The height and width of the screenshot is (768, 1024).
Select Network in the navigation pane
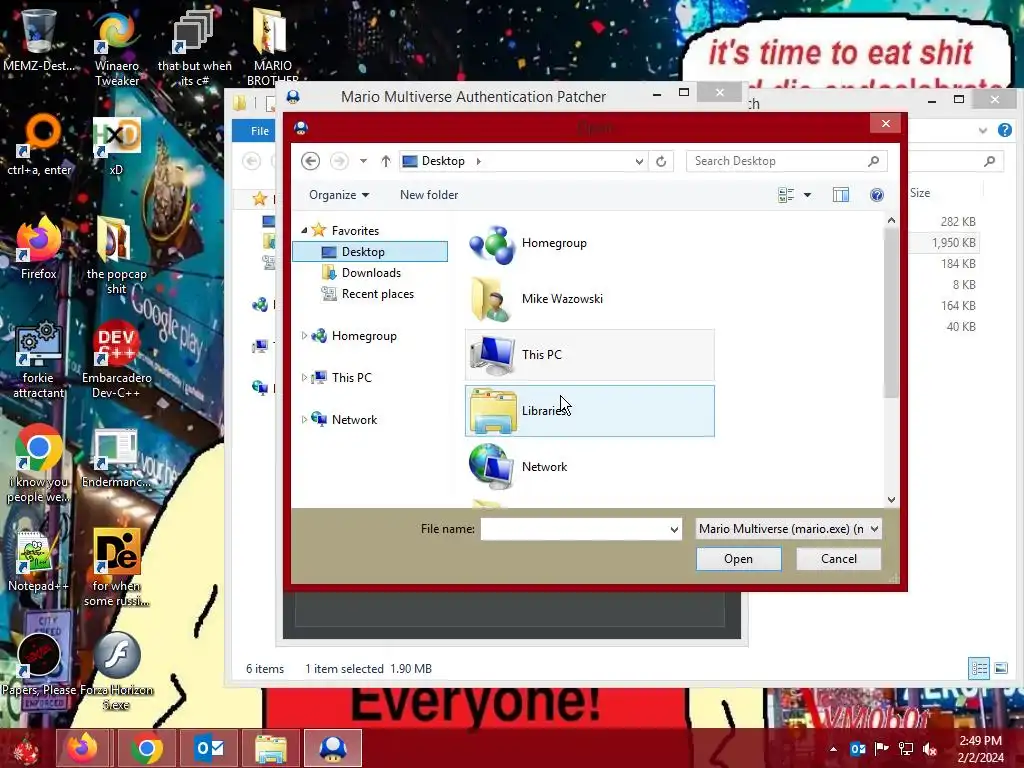(354, 419)
